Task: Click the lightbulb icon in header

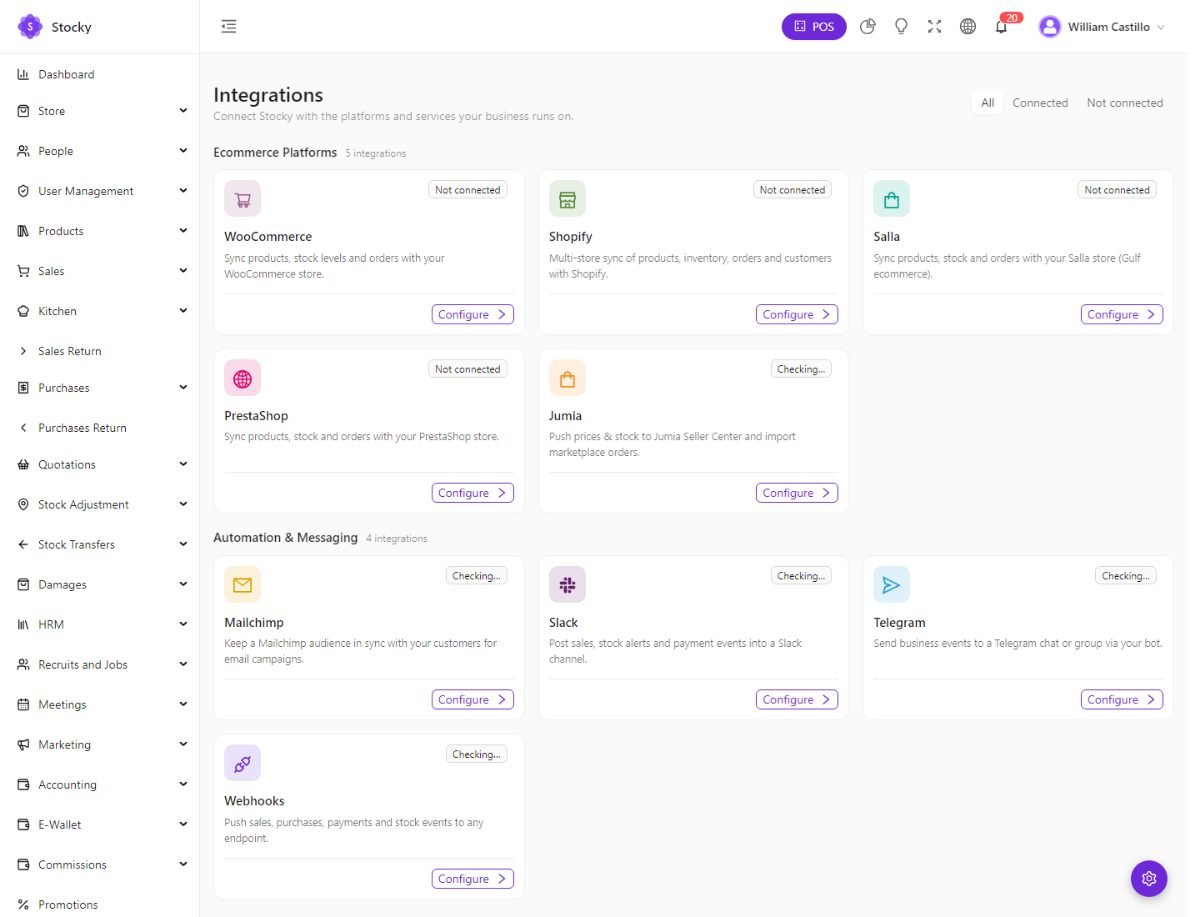Action: pos(901,27)
